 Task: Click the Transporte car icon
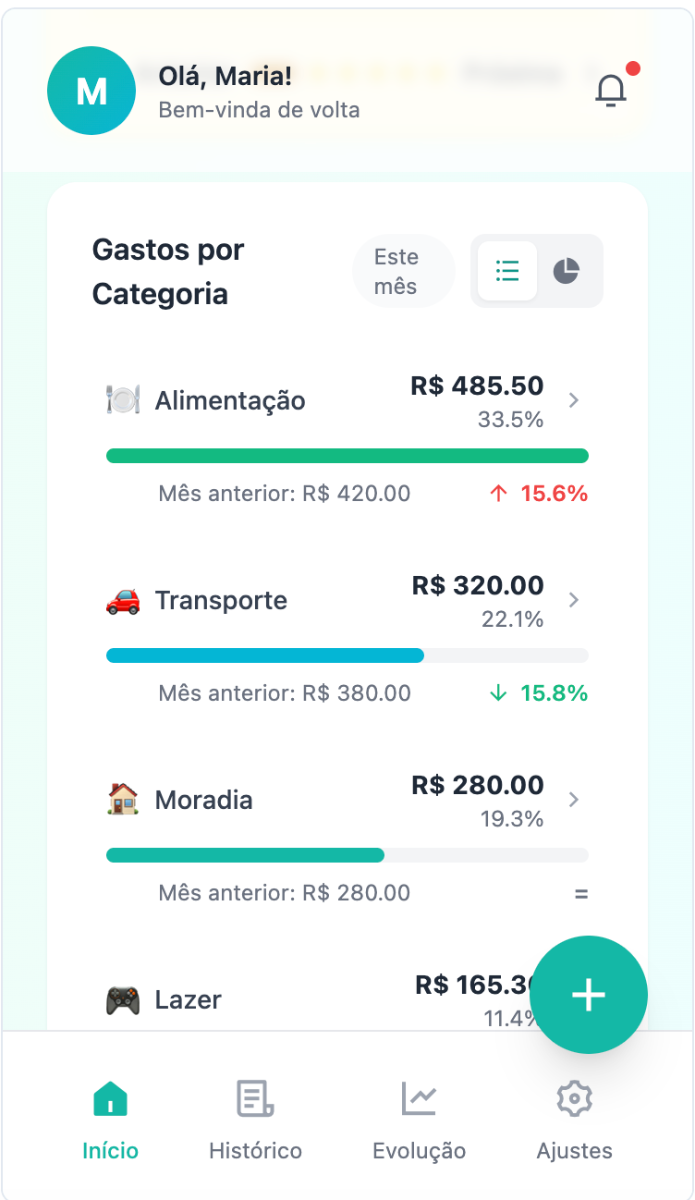coord(124,599)
